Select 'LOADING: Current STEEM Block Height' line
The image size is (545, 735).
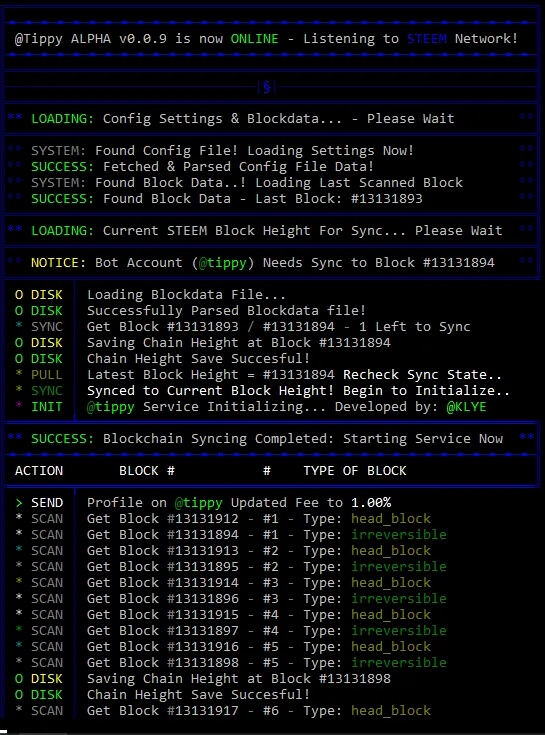point(267,231)
